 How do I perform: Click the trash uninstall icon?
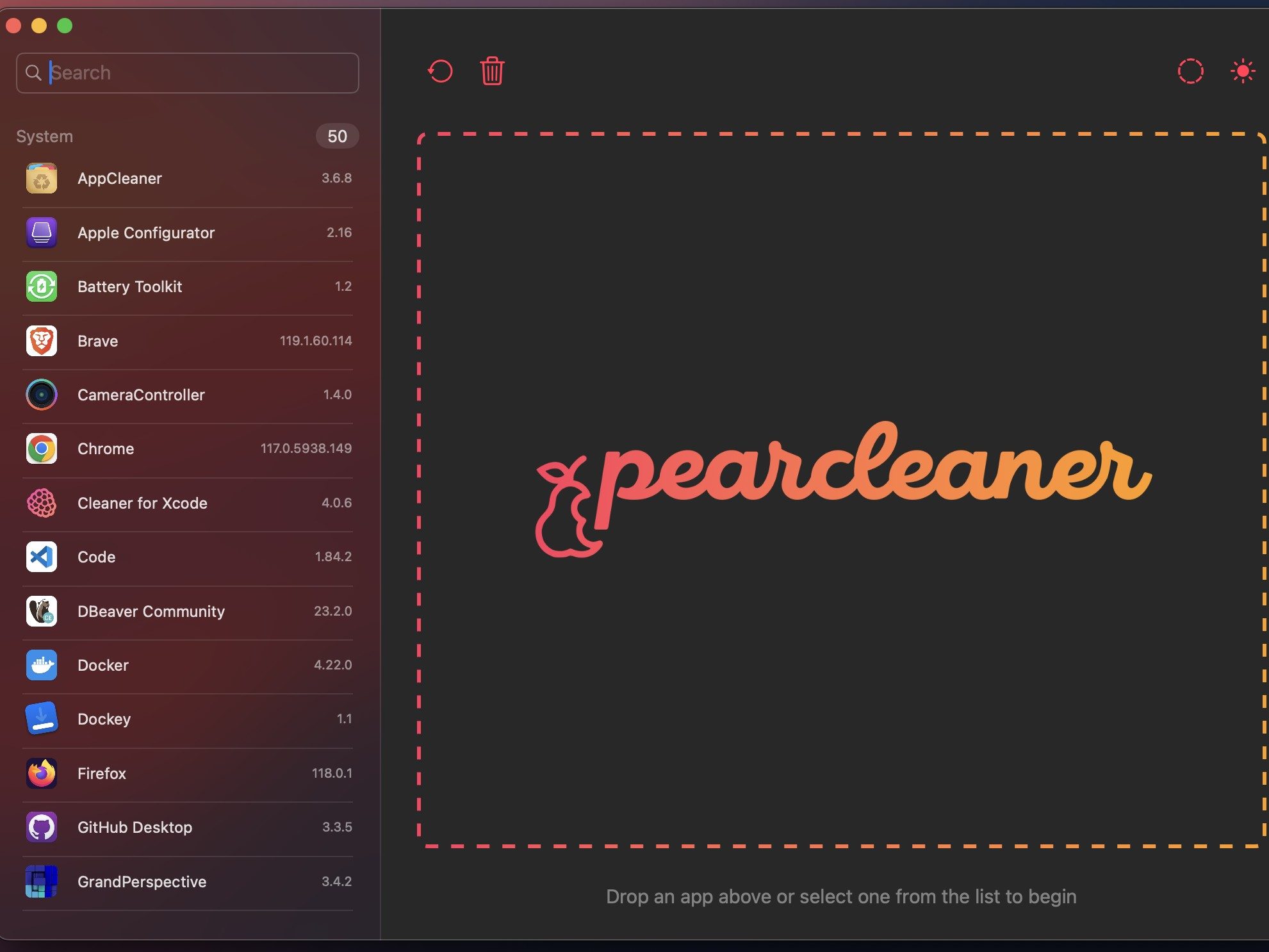(492, 71)
